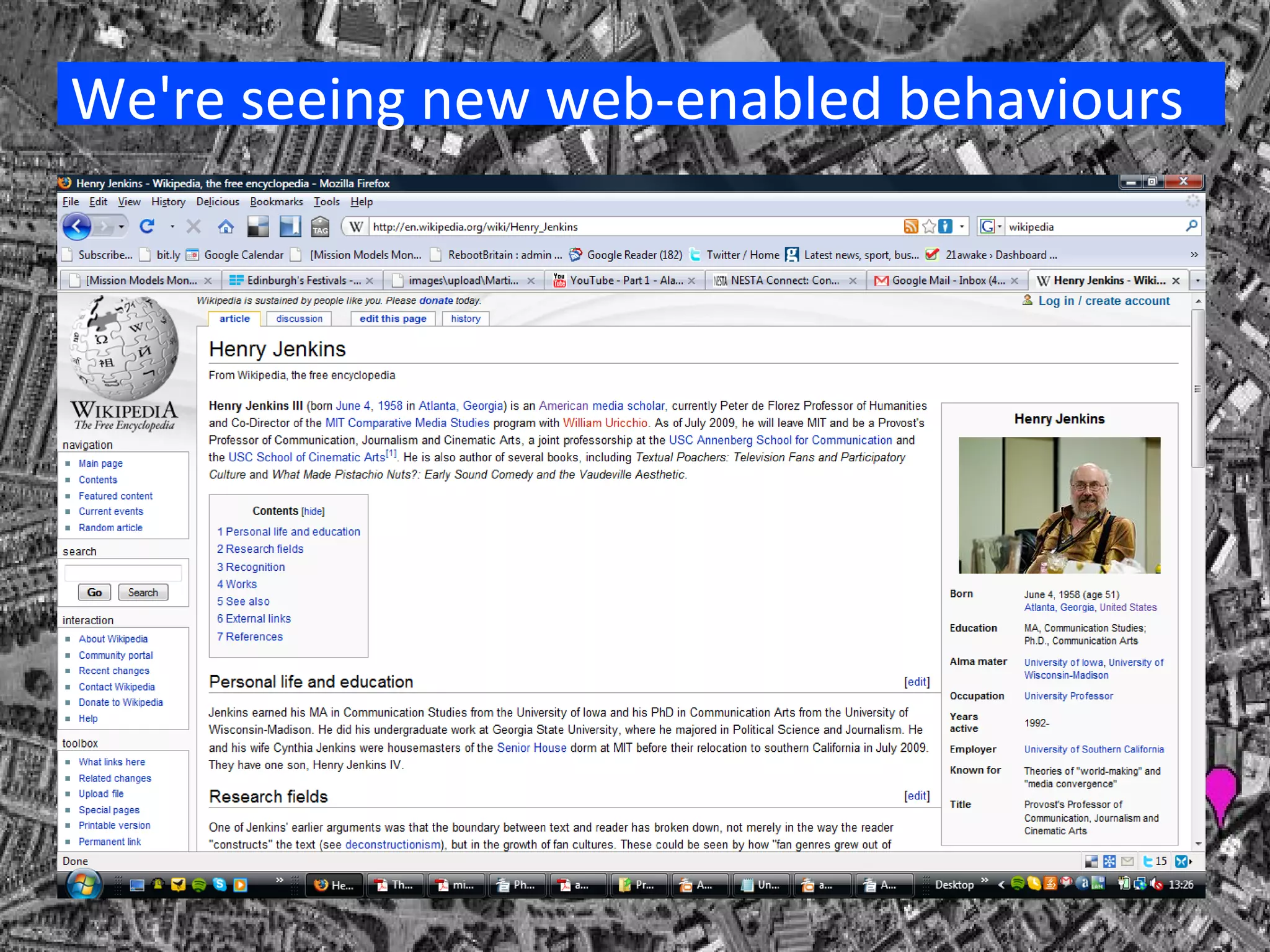The width and height of the screenshot is (1270, 952).
Task: Click the page vertical scrollbar thumb
Action: (x=1198, y=388)
